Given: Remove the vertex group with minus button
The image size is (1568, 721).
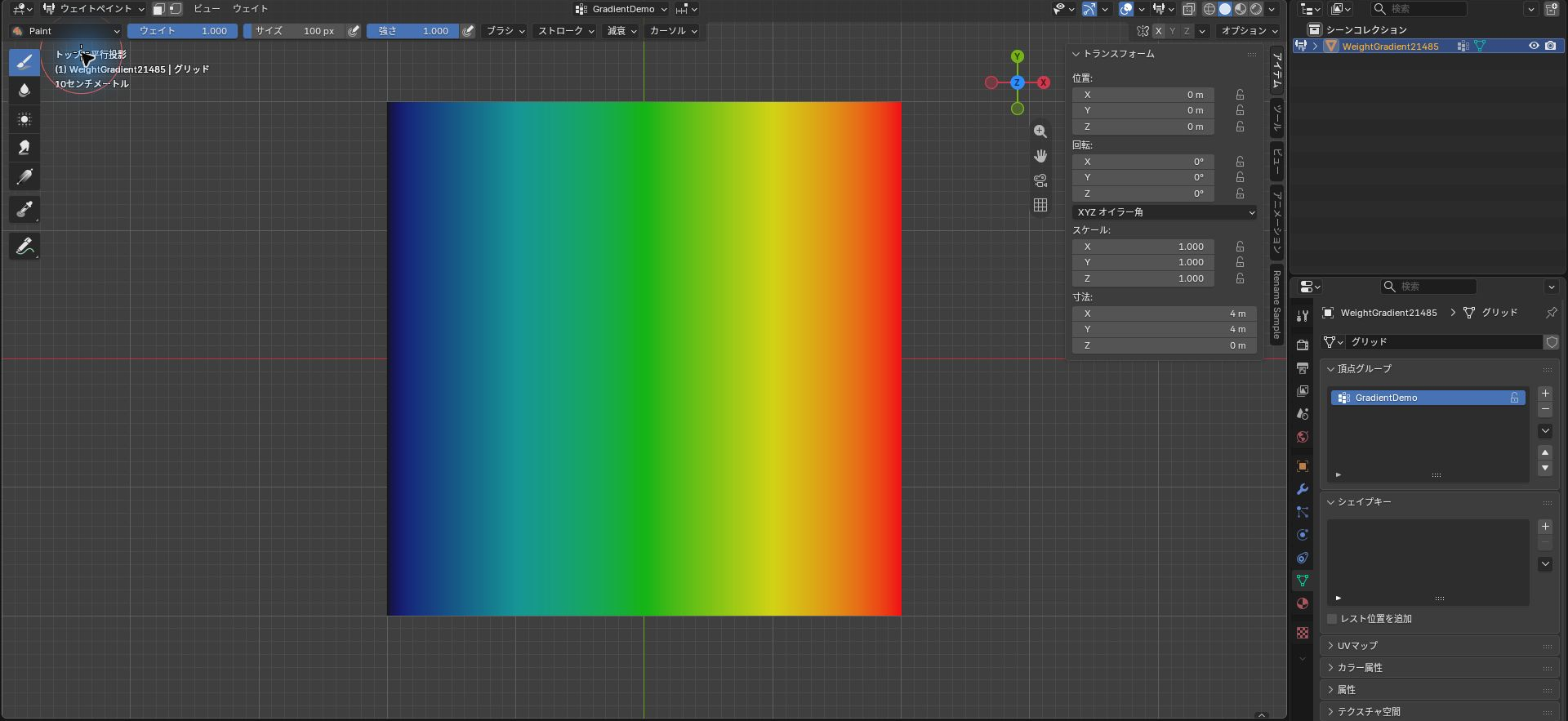Looking at the screenshot, I should pos(1545,409).
